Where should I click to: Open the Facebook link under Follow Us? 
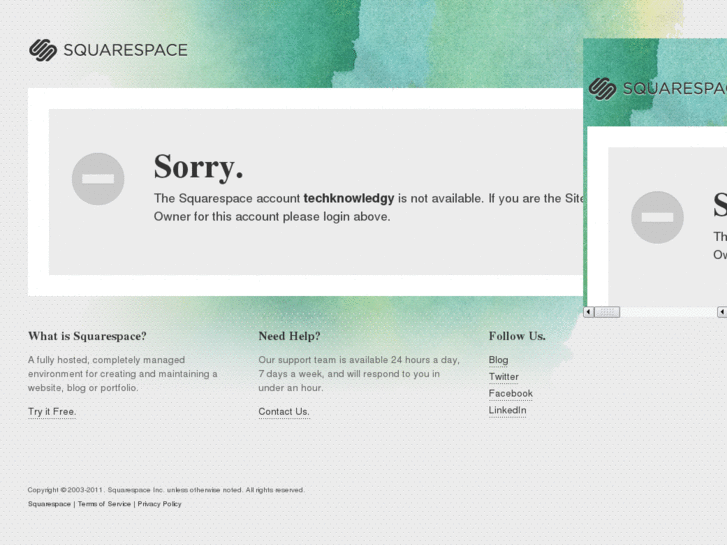[510, 393]
